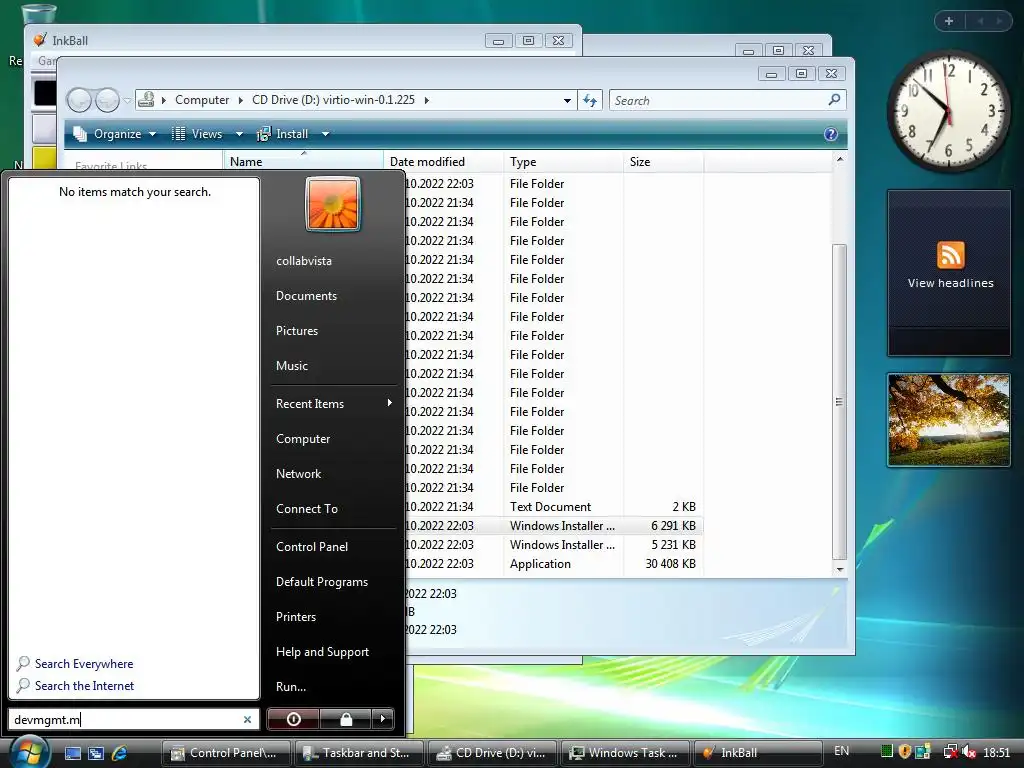The image size is (1024, 768).
Task: Open Pictures from the Start menu
Action: click(x=296, y=330)
